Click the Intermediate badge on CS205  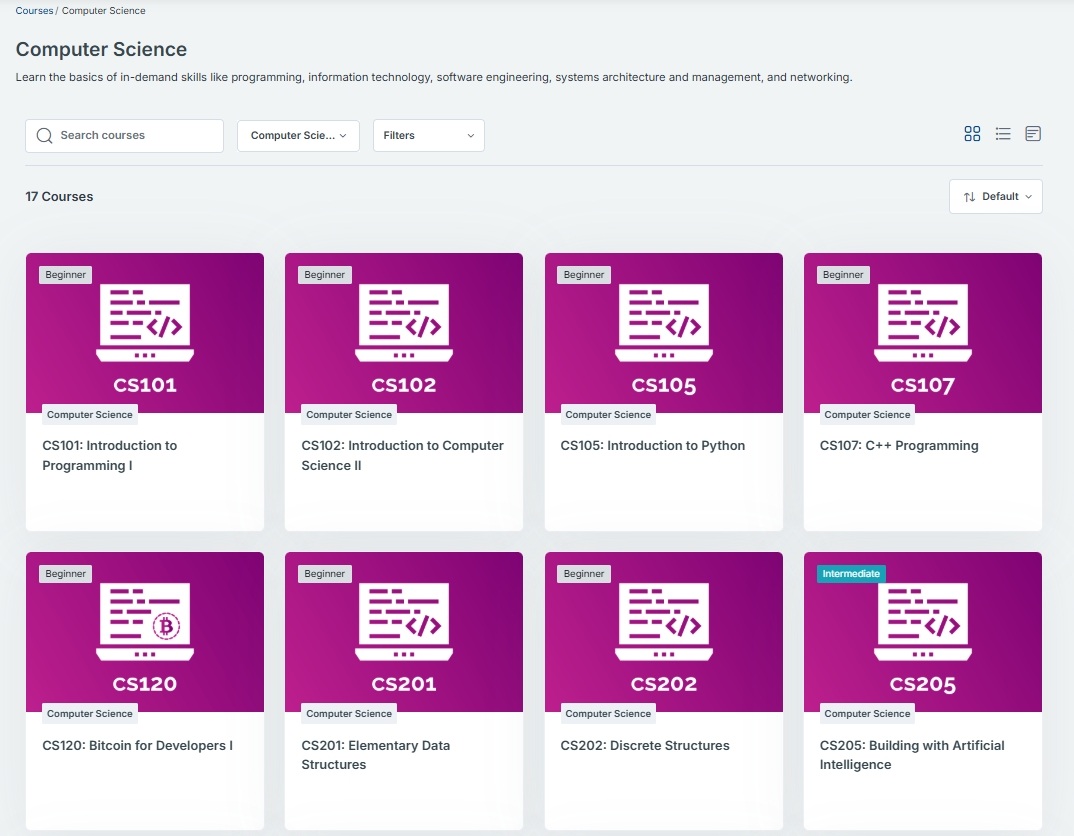(851, 574)
